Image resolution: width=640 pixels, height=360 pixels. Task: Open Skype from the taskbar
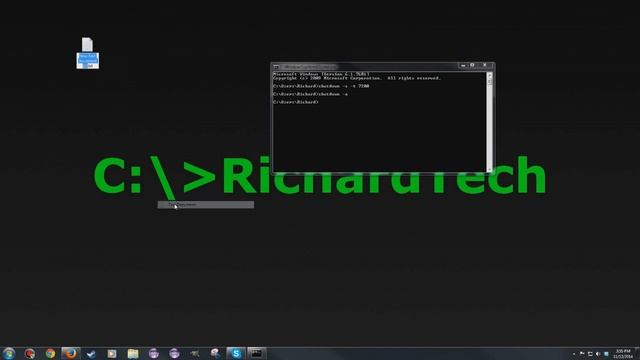pos(236,353)
